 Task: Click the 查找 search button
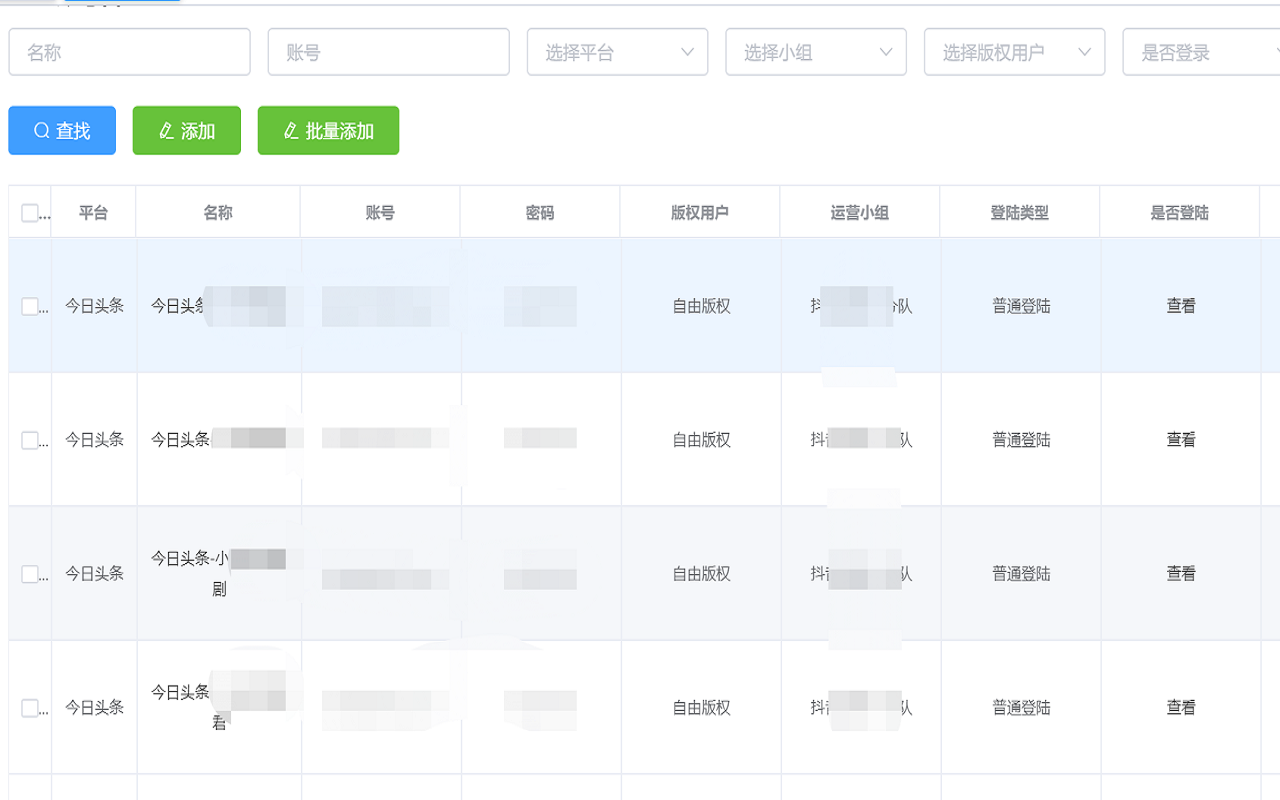tap(62, 131)
